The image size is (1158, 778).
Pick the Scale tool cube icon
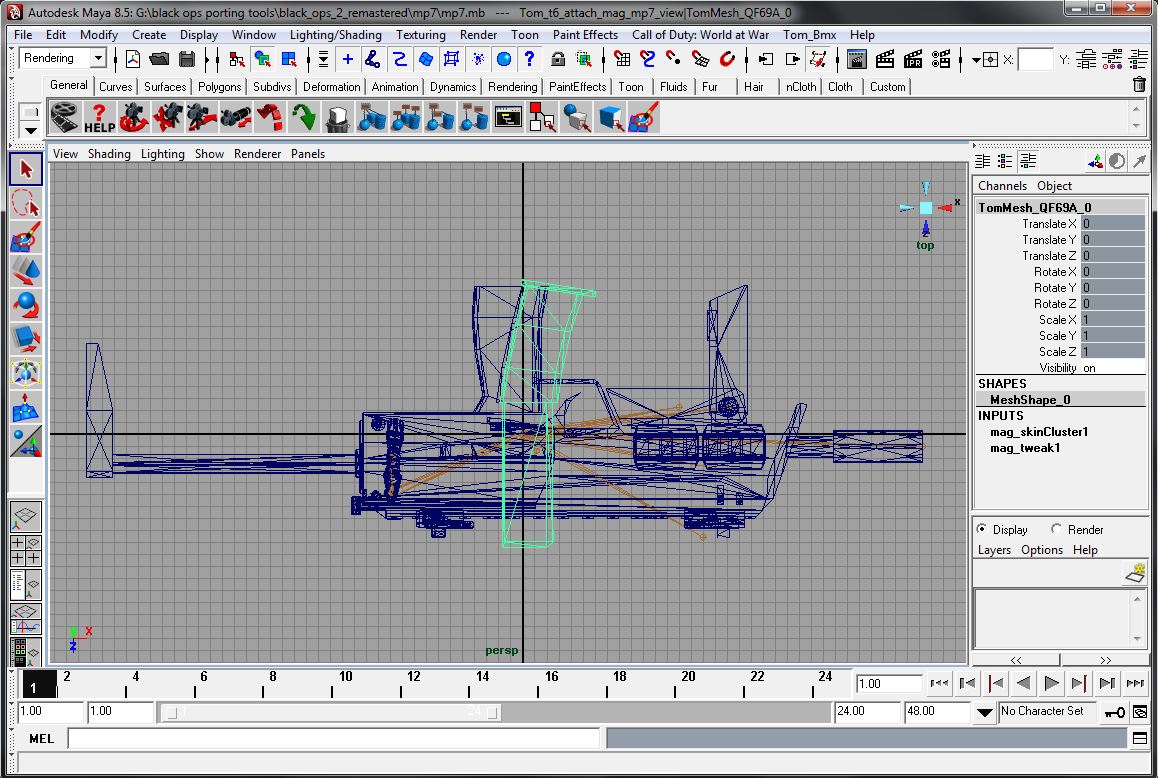pyautogui.click(x=26, y=339)
